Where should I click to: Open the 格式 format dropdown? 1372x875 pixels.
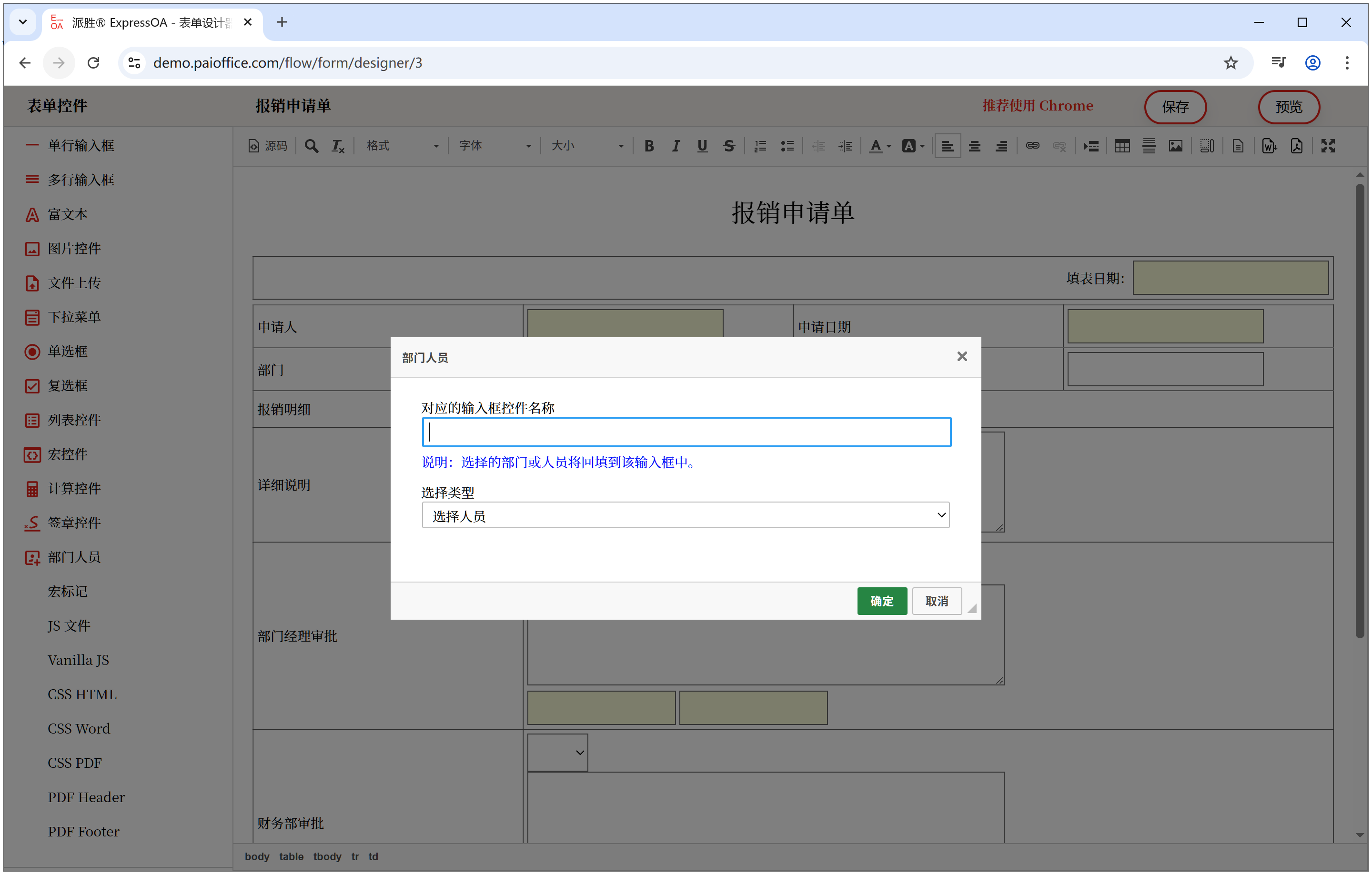[x=402, y=146]
